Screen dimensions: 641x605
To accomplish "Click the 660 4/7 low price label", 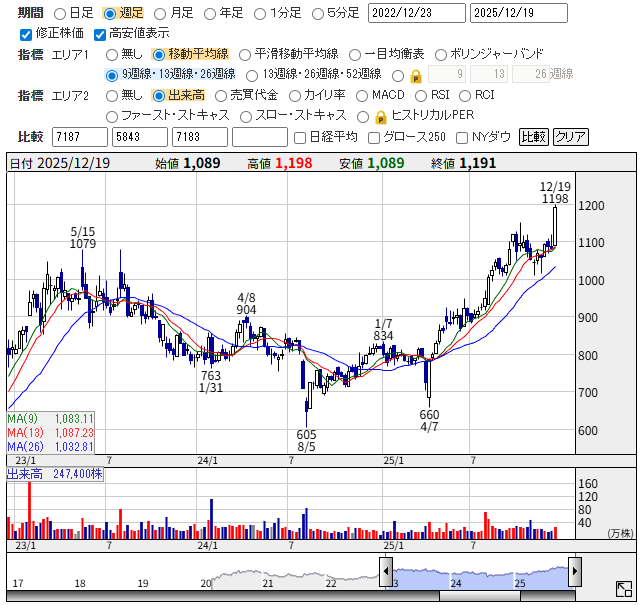I will [x=429, y=421].
